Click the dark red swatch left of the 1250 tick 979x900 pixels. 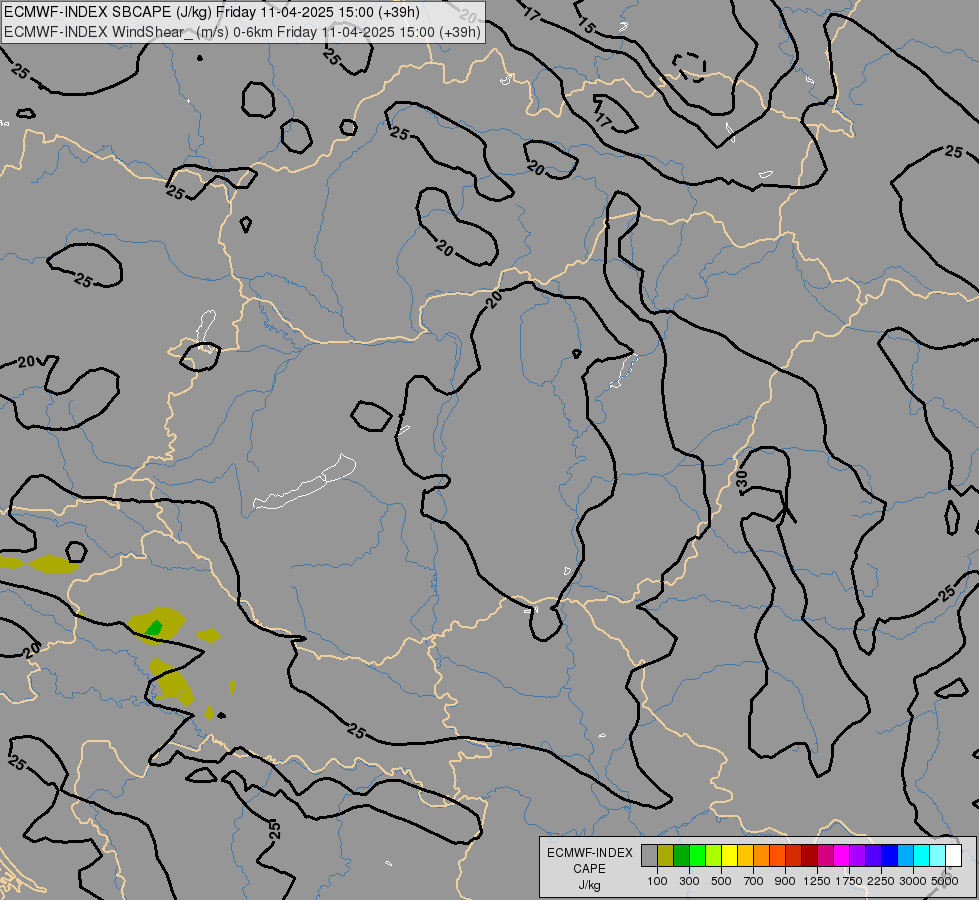tap(809, 856)
